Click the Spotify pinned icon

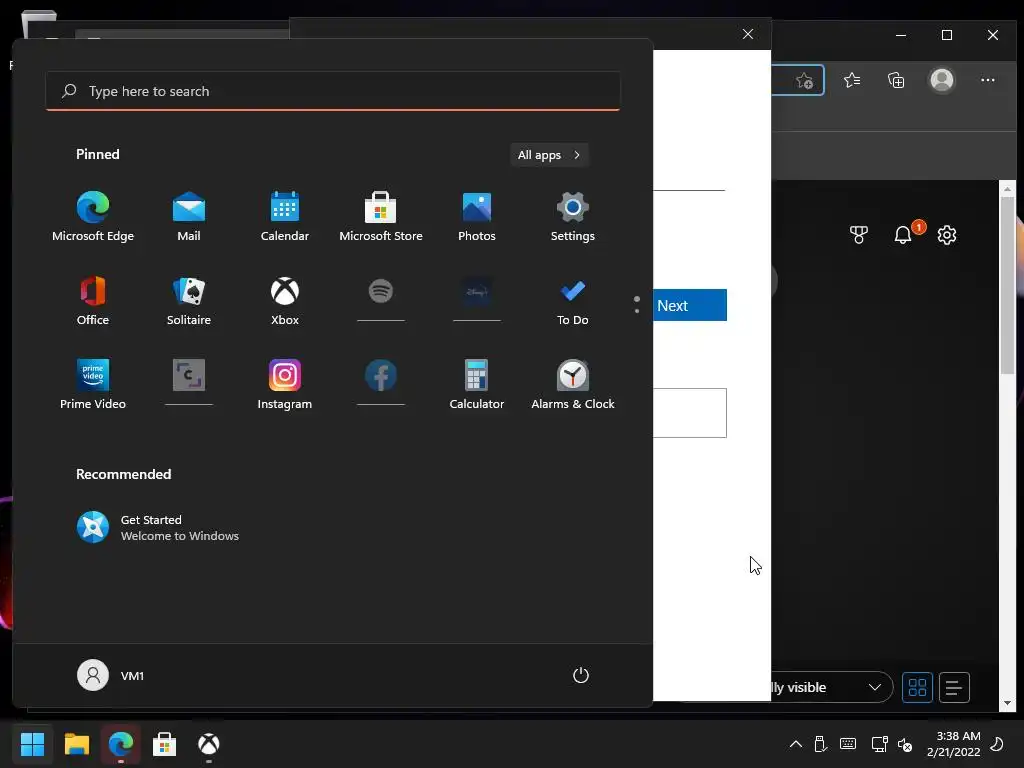381,291
